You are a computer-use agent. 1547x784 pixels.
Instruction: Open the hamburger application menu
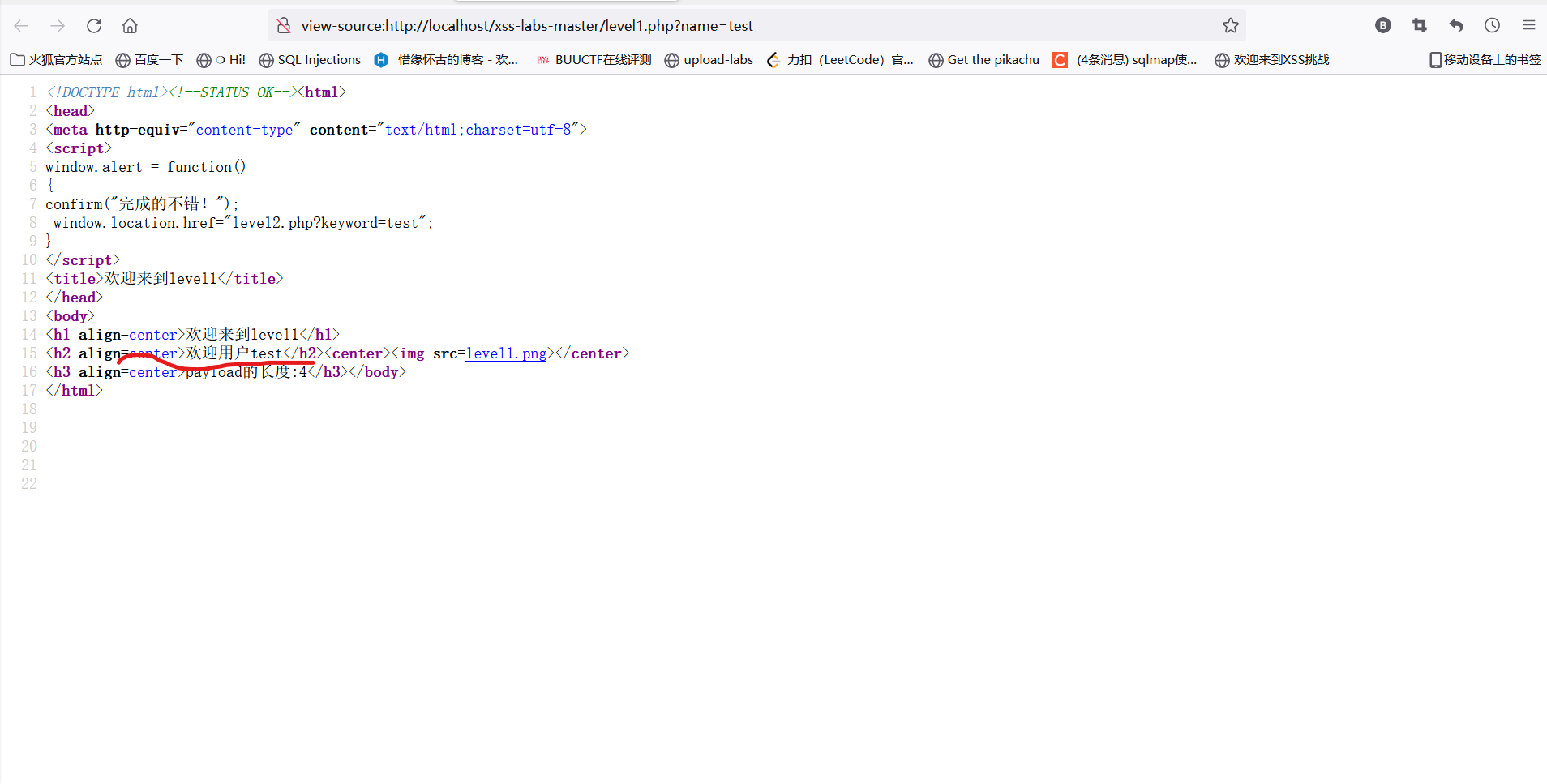(x=1528, y=26)
